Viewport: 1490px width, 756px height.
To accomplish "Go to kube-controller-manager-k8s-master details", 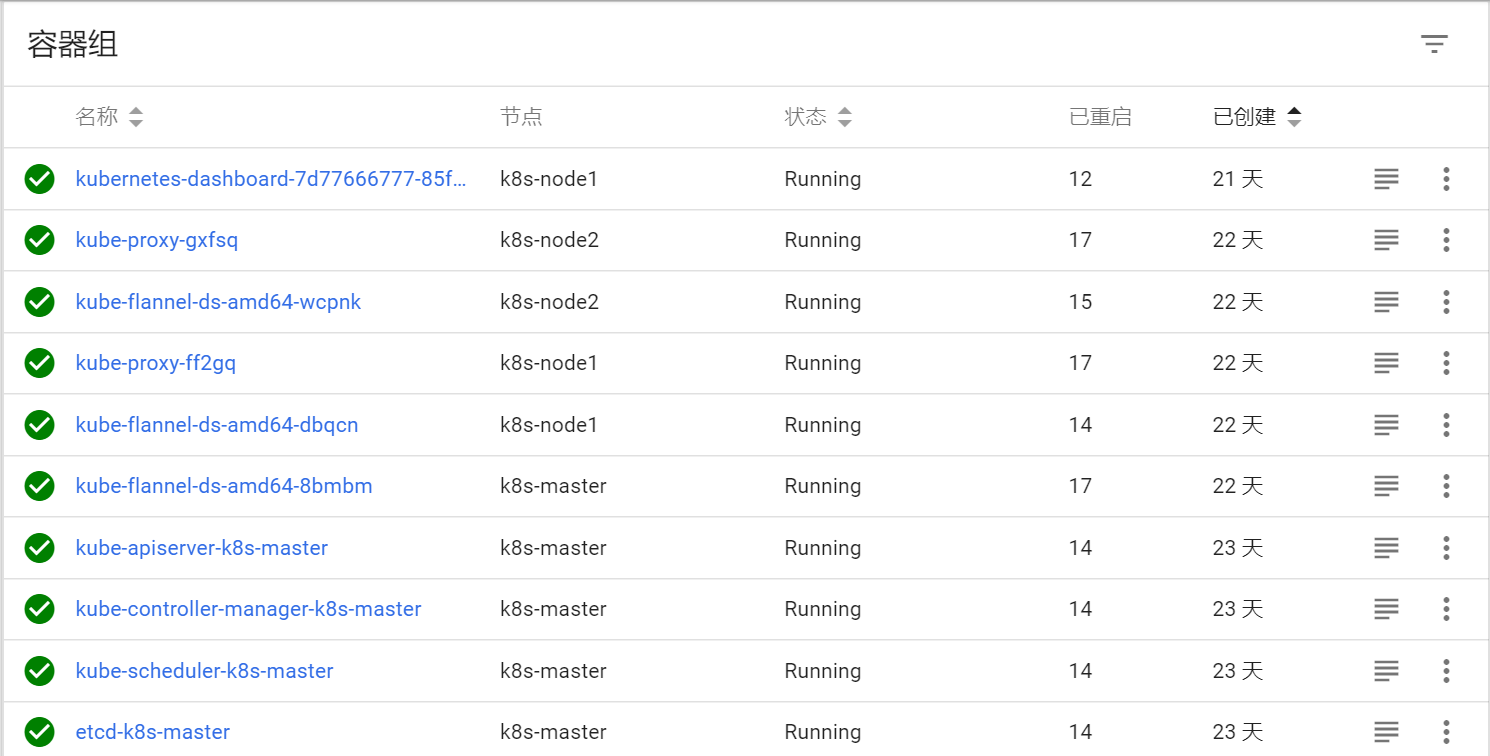I will pos(248,609).
